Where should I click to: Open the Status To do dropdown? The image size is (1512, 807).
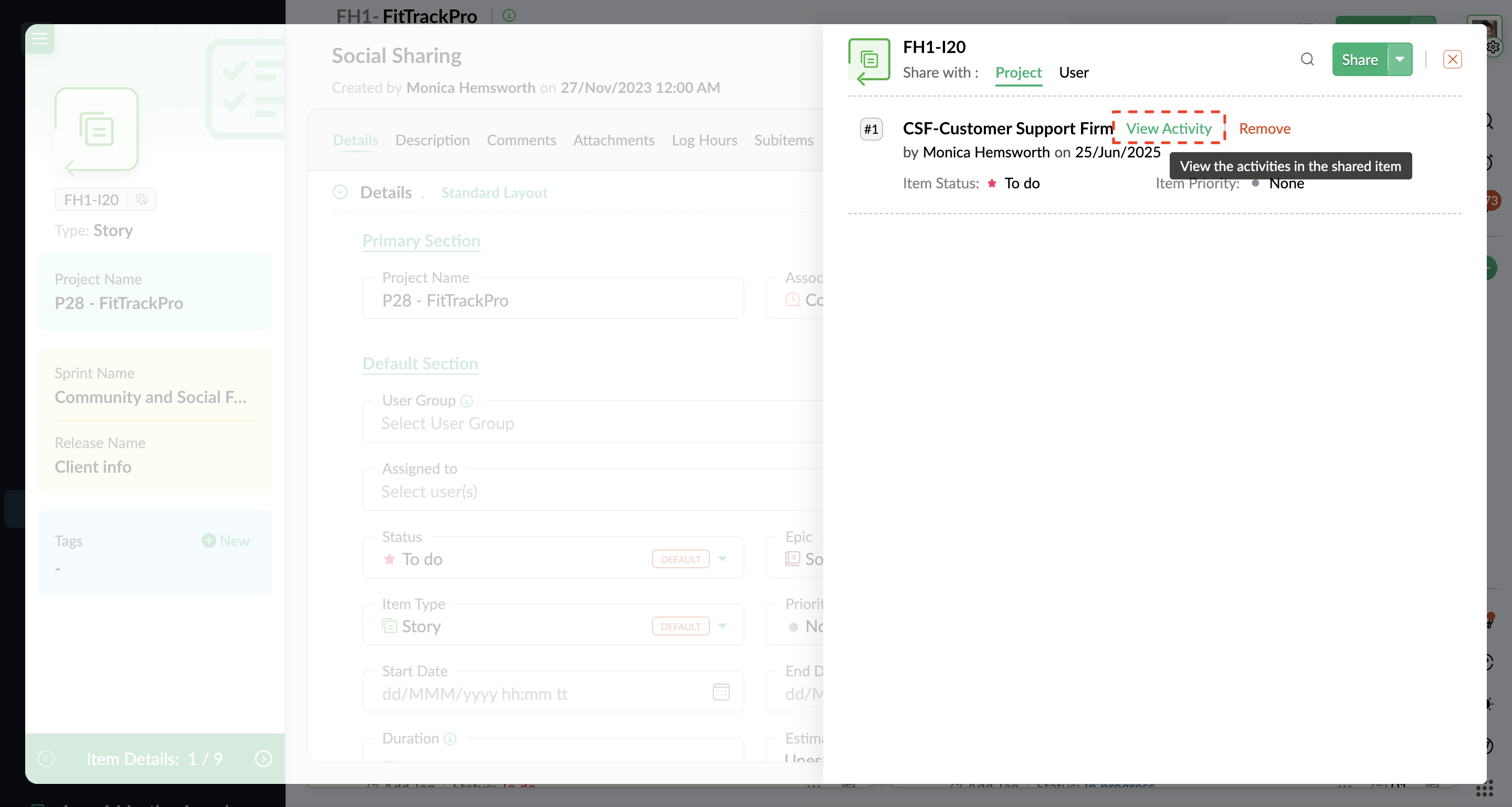[722, 558]
